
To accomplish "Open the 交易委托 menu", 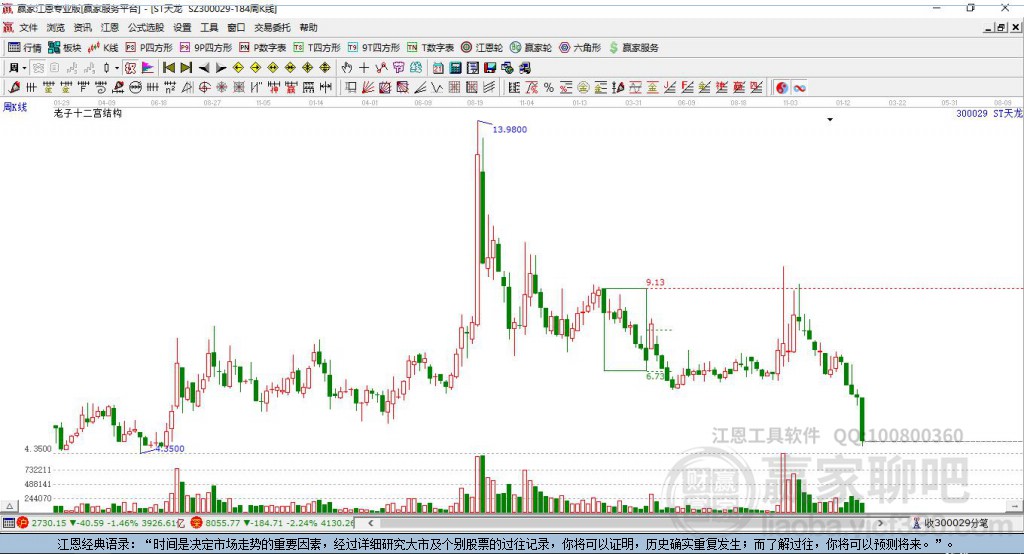I will pyautogui.click(x=272, y=27).
